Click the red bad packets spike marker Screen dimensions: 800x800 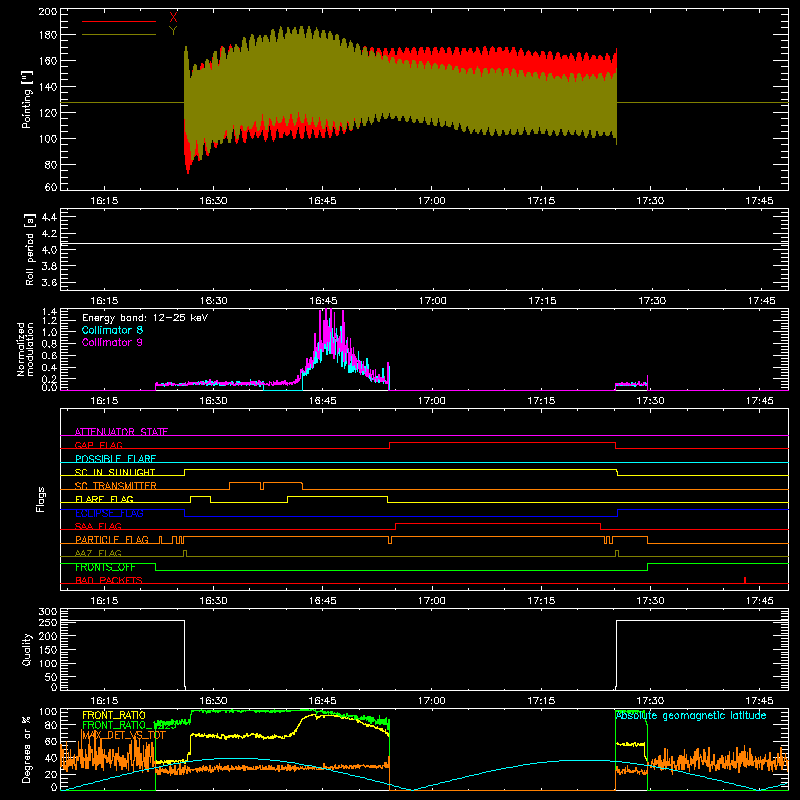tap(745, 580)
